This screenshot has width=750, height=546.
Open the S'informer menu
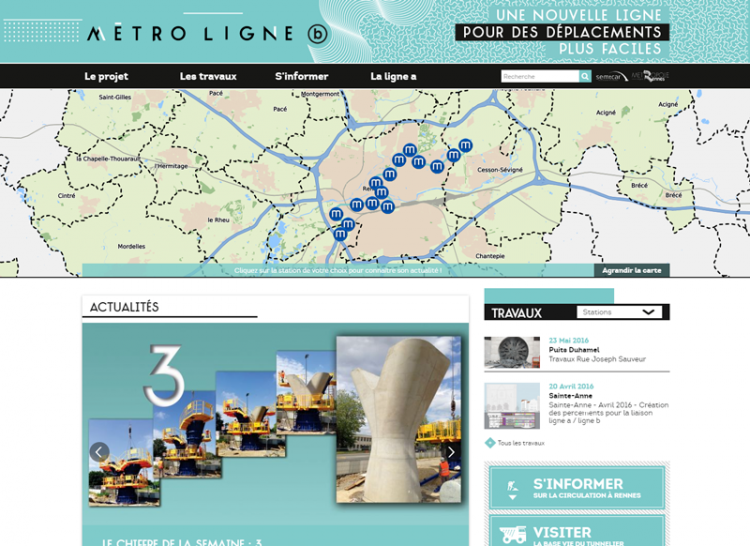301,76
